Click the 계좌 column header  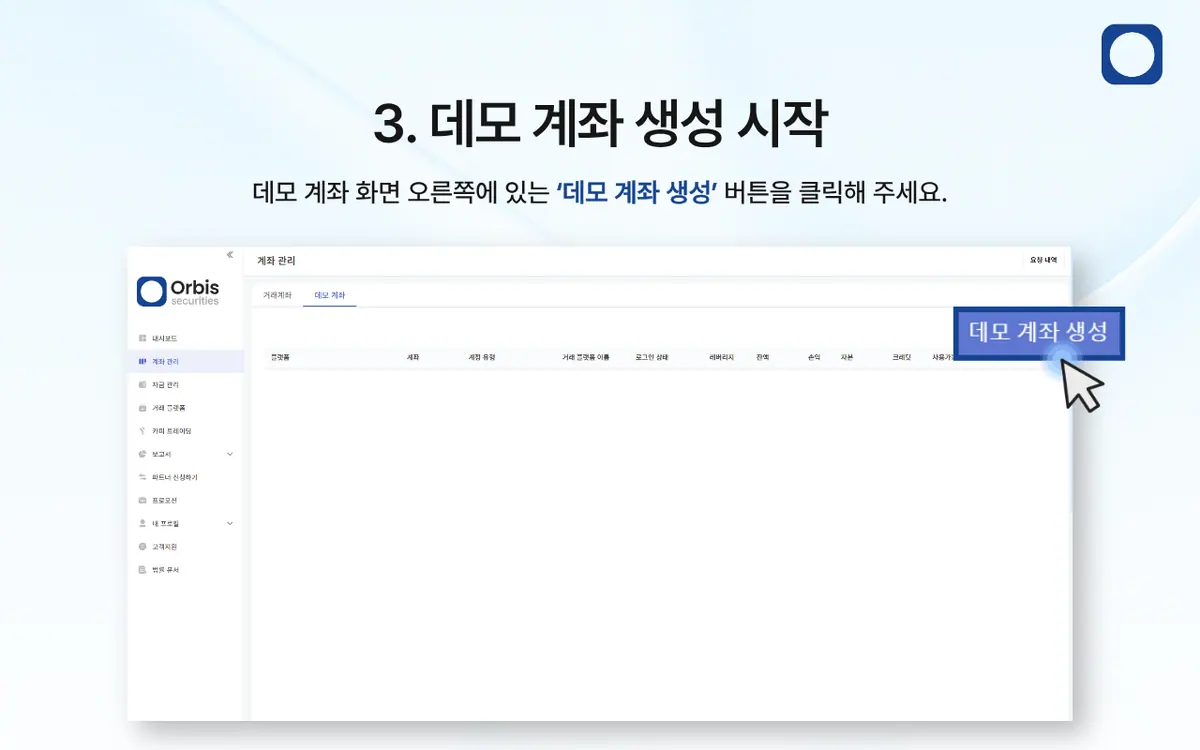[x=413, y=357]
